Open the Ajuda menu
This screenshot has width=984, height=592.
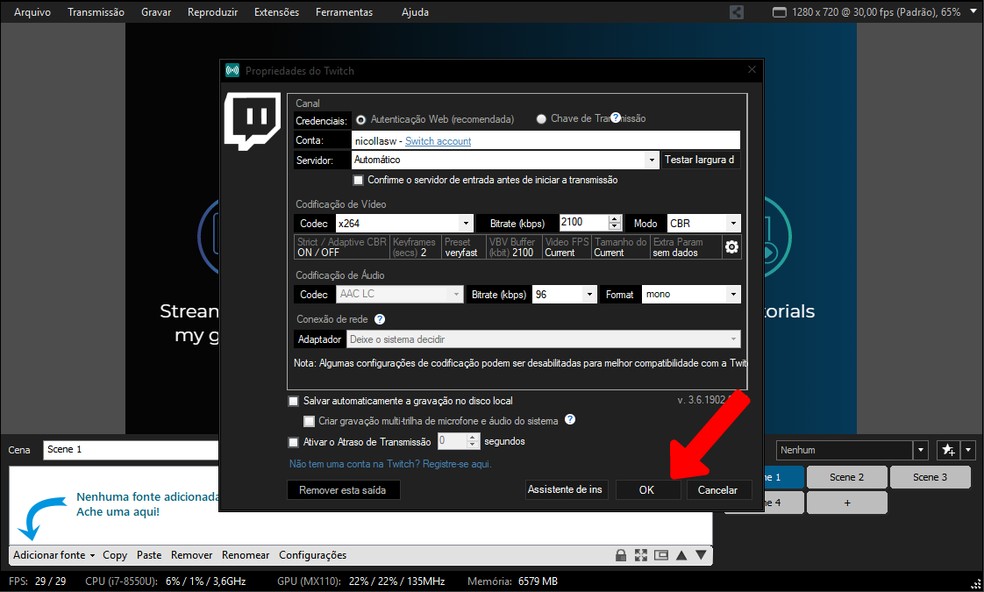[415, 12]
